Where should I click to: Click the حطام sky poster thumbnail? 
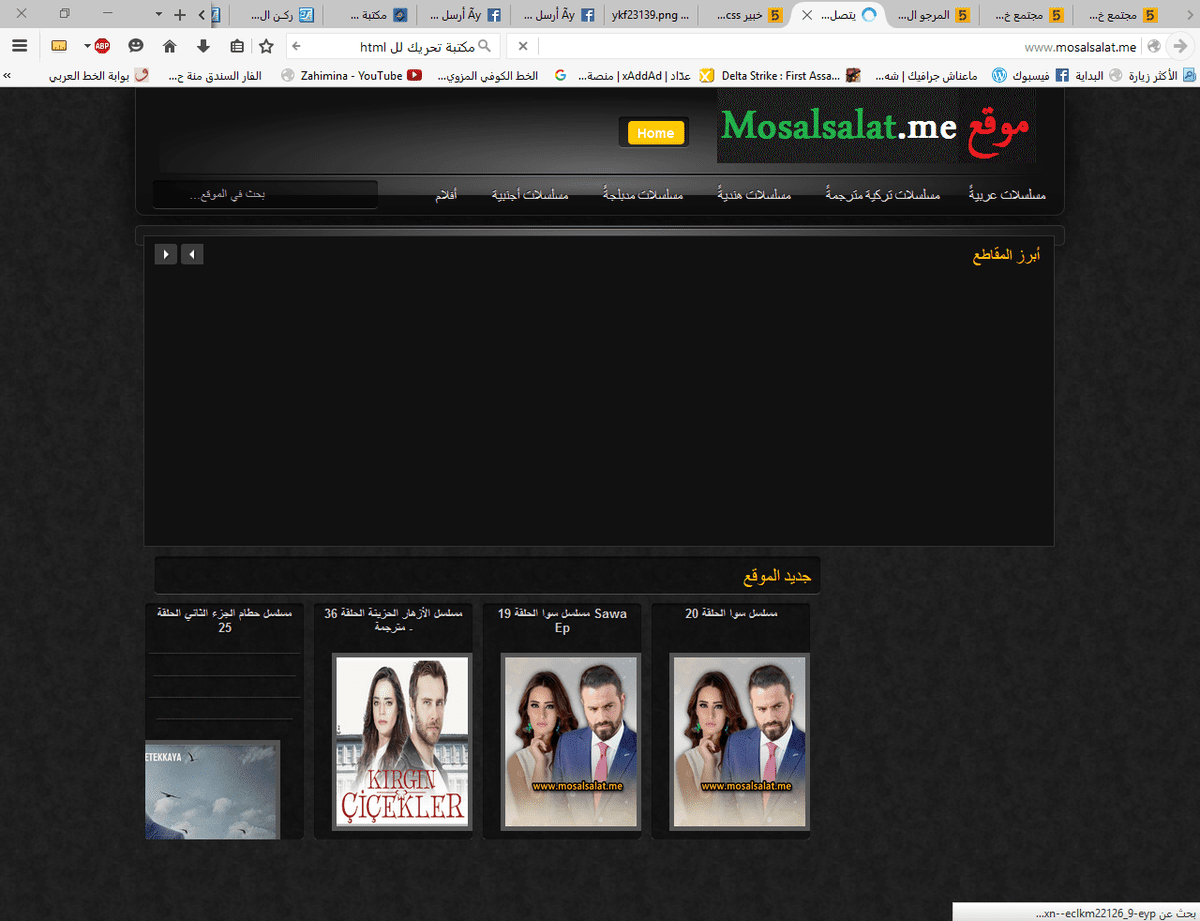coord(213,789)
